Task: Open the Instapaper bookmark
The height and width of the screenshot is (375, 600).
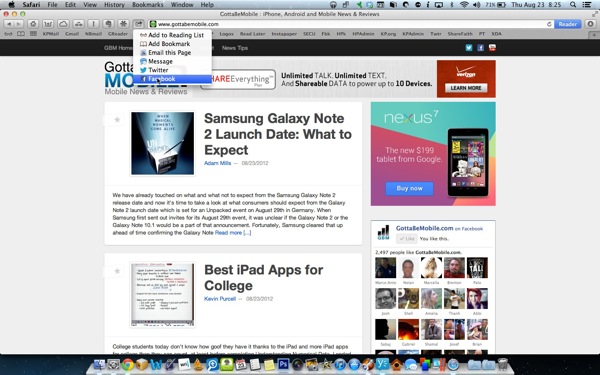Action: click(x=284, y=34)
